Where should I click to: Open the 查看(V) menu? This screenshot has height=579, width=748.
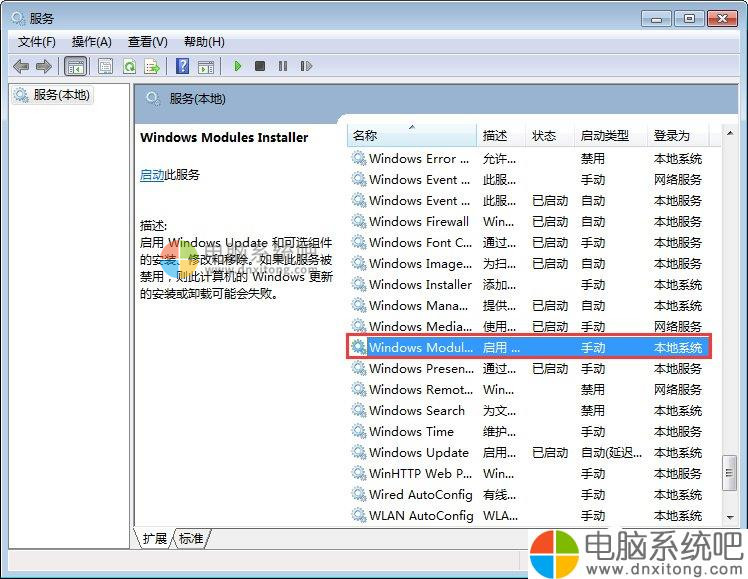pos(147,41)
